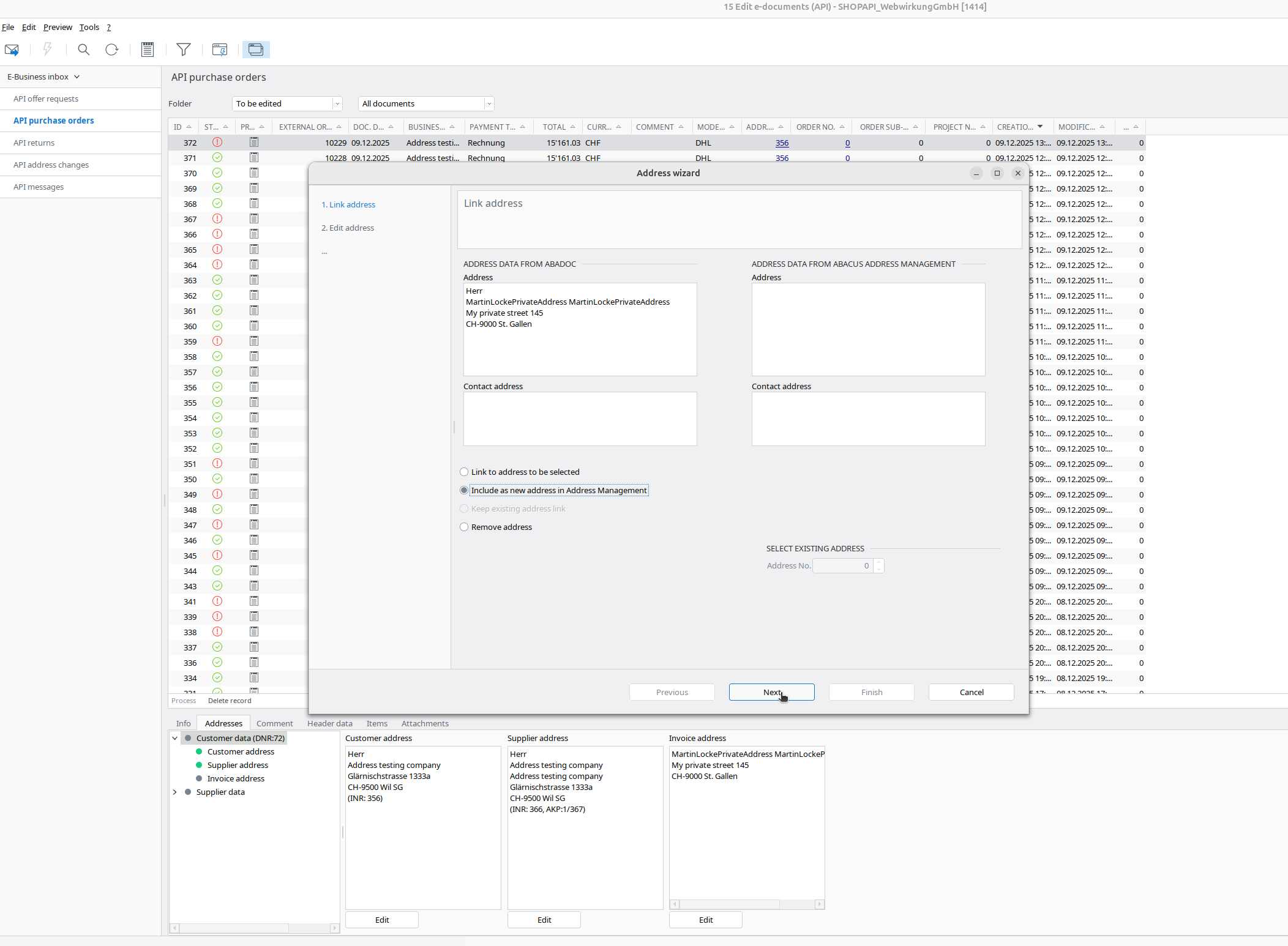Toggle the stacked windows toolbar icon
The height and width of the screenshot is (946, 1288).
(256, 50)
